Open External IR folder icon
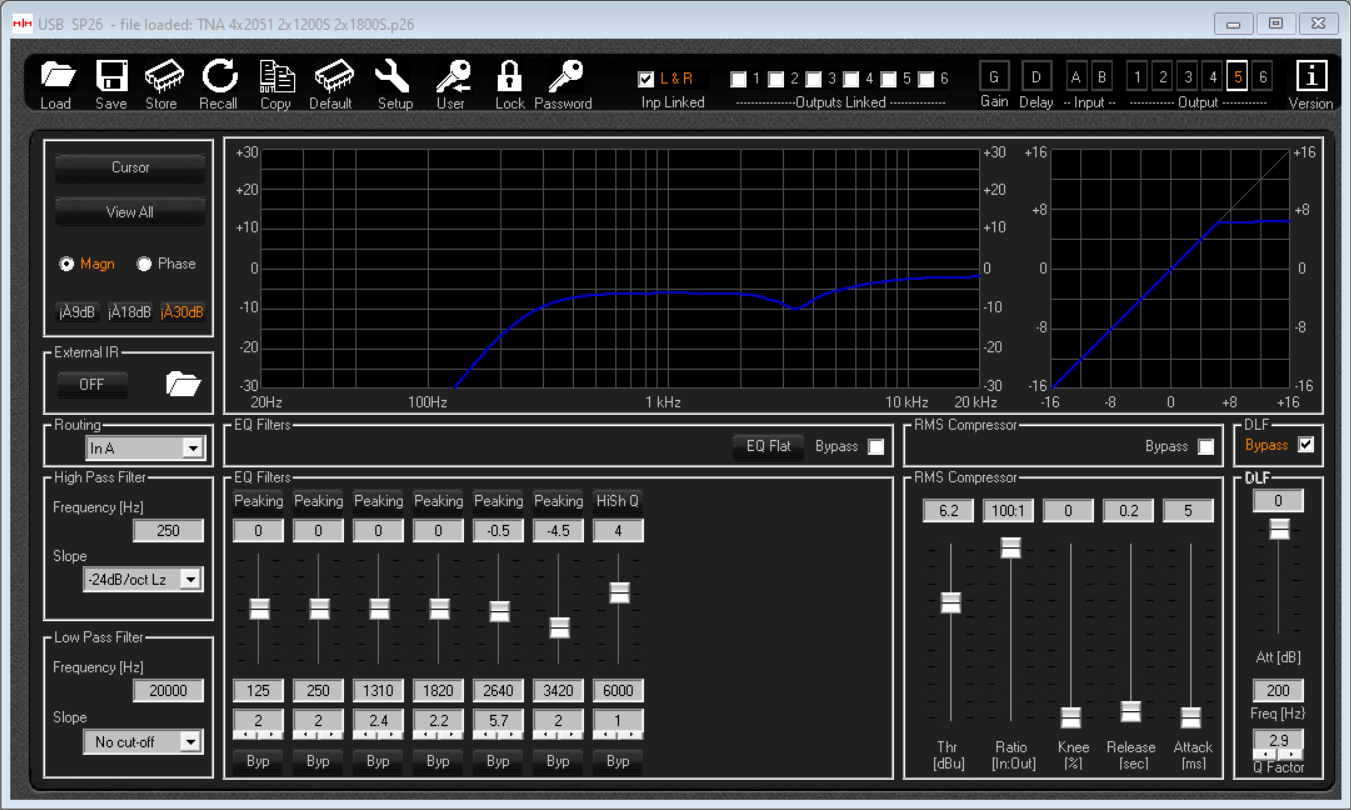Viewport: 1351px width, 810px height. click(x=183, y=384)
